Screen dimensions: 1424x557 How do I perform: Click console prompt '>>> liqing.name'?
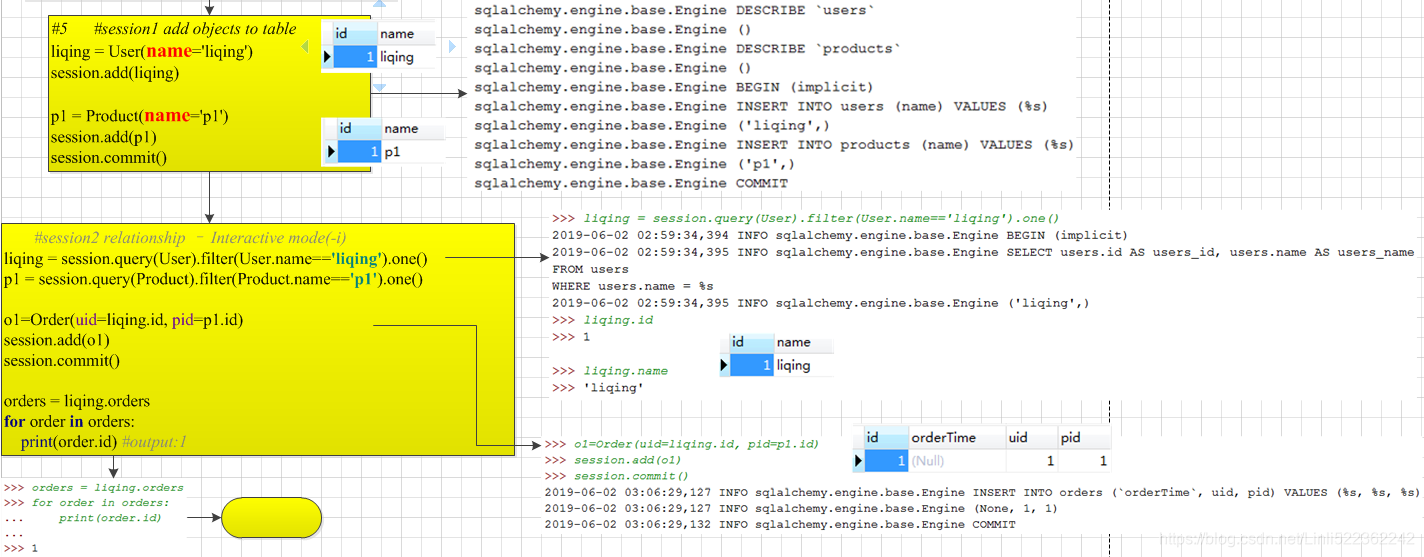tap(610, 371)
